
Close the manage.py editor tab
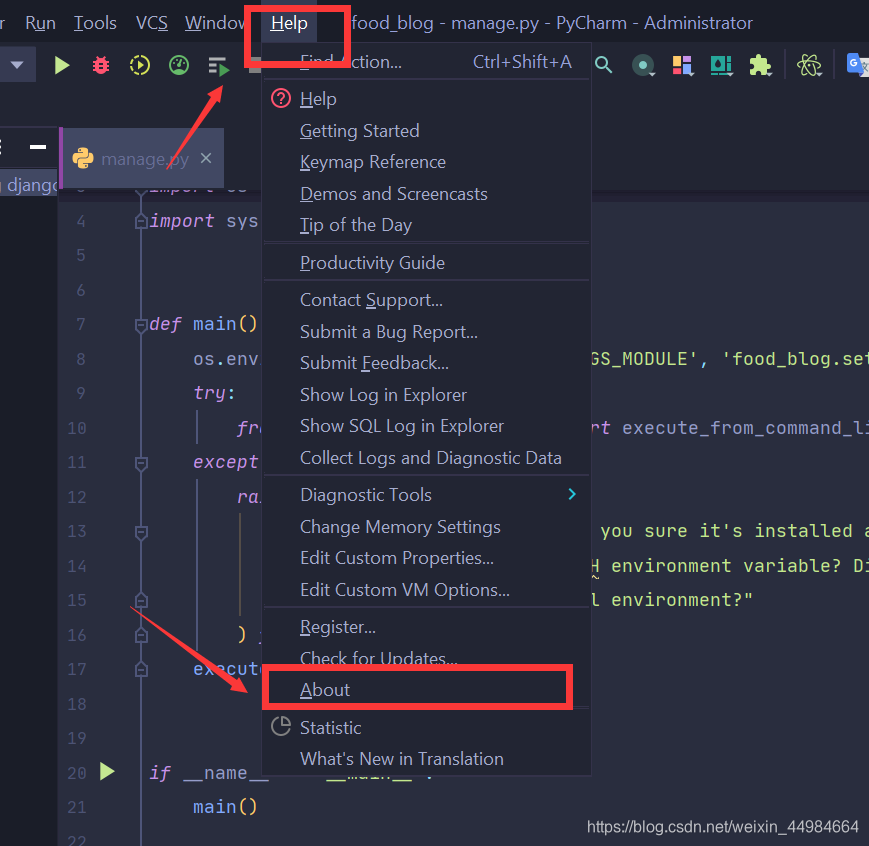point(206,159)
